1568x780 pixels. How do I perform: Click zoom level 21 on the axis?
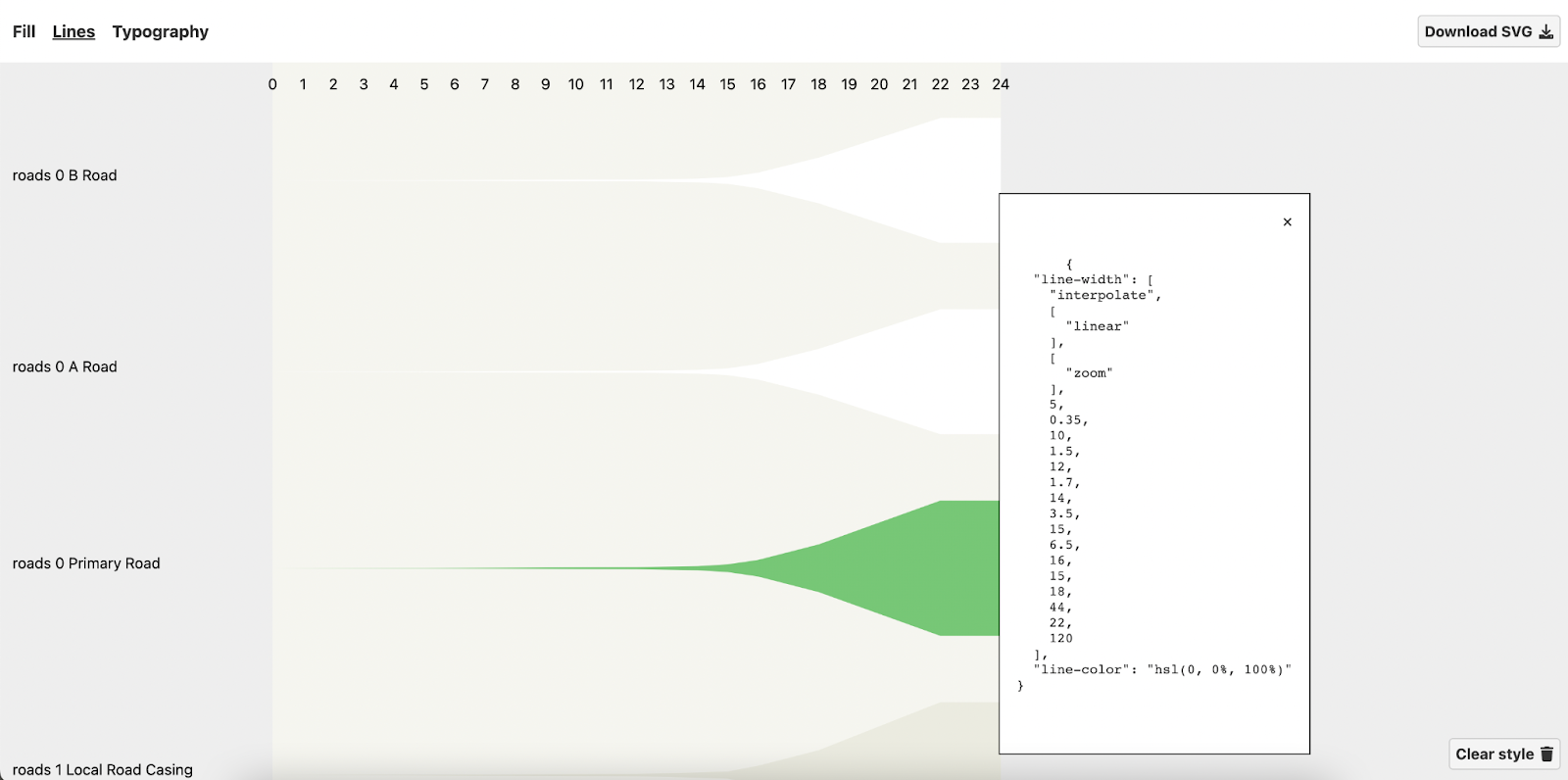[x=910, y=84]
